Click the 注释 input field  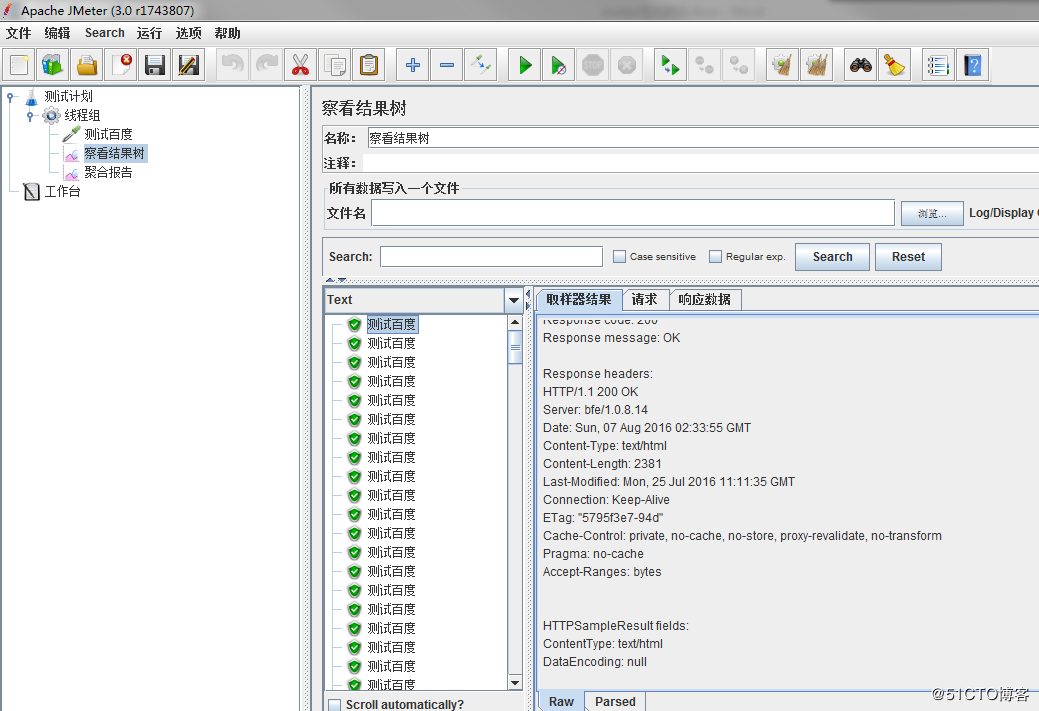[701, 163]
